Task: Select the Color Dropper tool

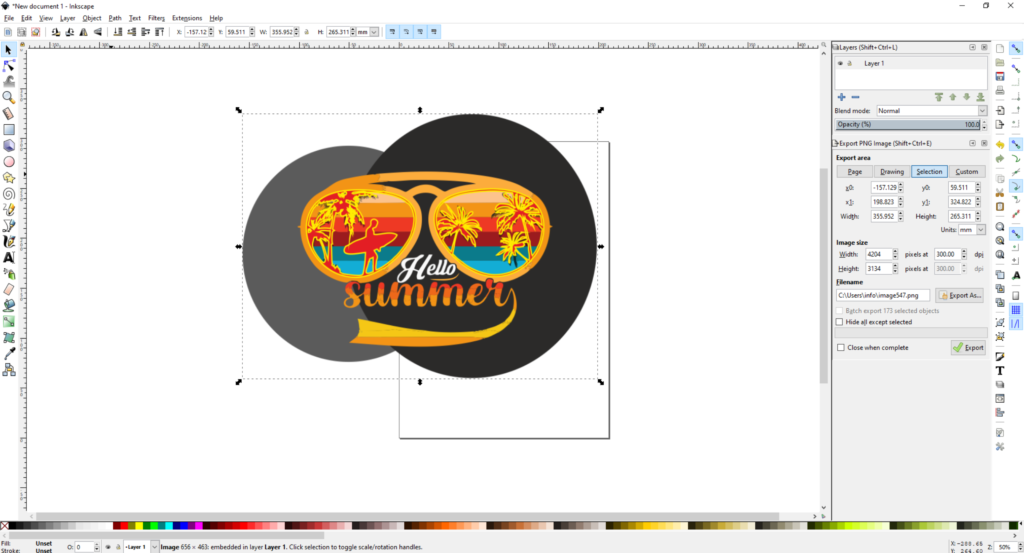Action: [x=9, y=353]
